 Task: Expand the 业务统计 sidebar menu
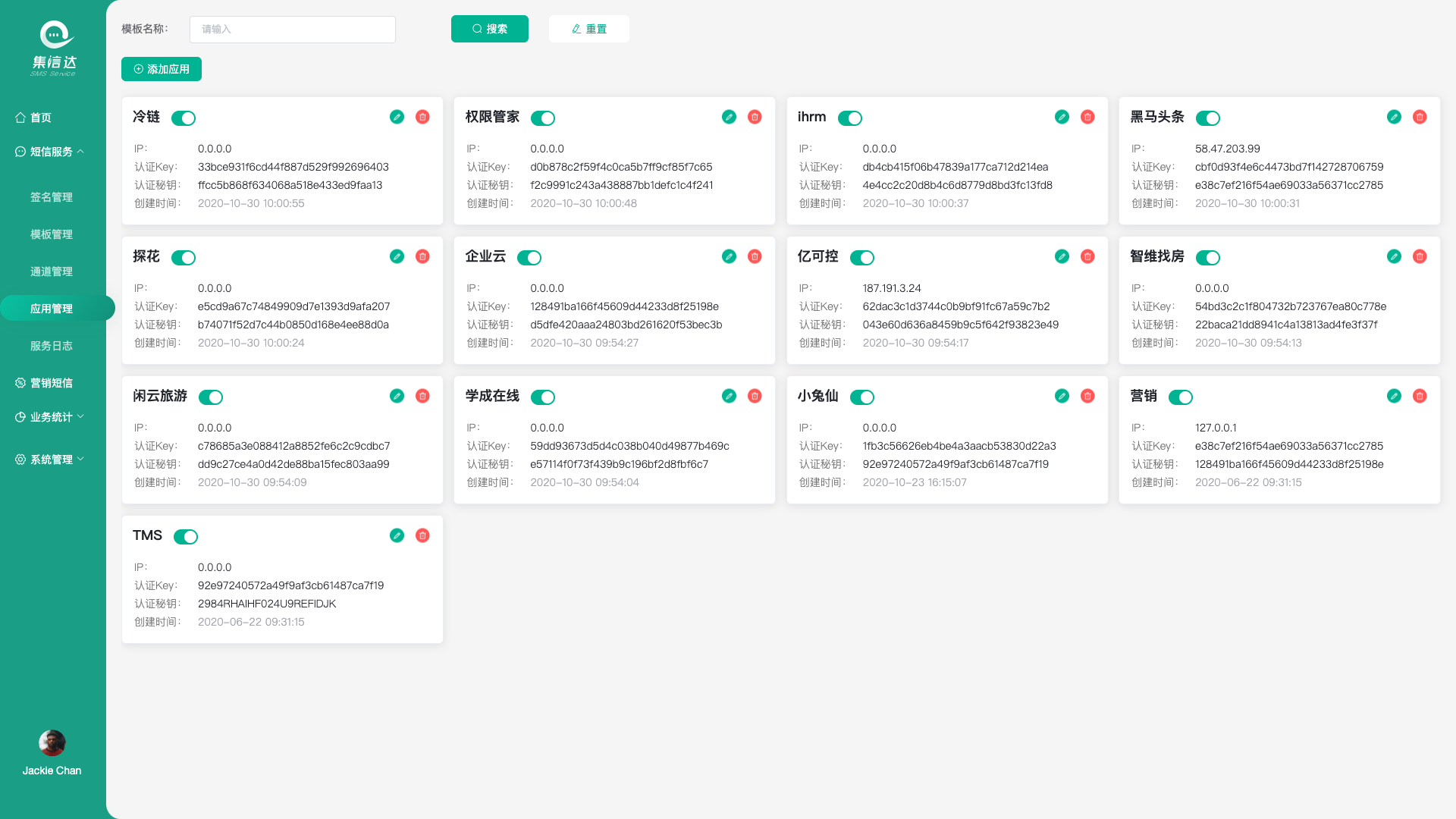pyautogui.click(x=52, y=417)
